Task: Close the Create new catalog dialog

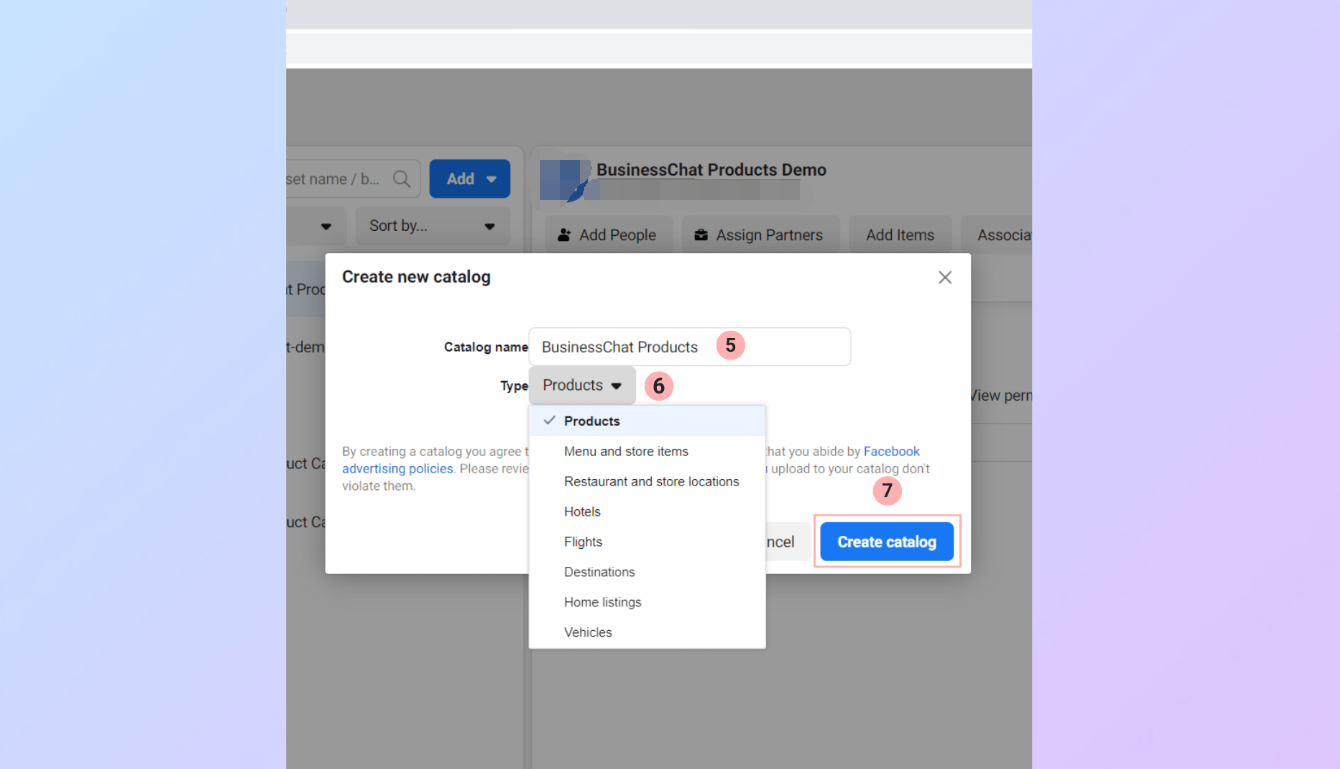Action: 944,277
